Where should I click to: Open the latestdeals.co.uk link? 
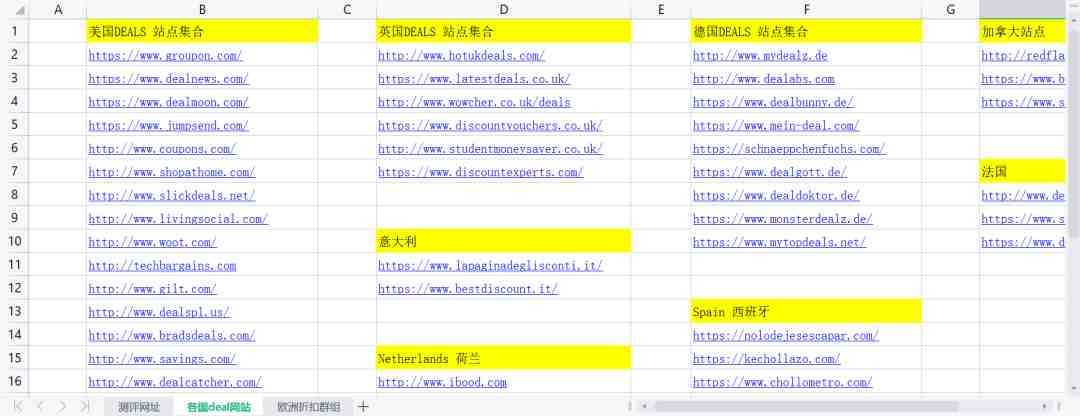(x=475, y=79)
